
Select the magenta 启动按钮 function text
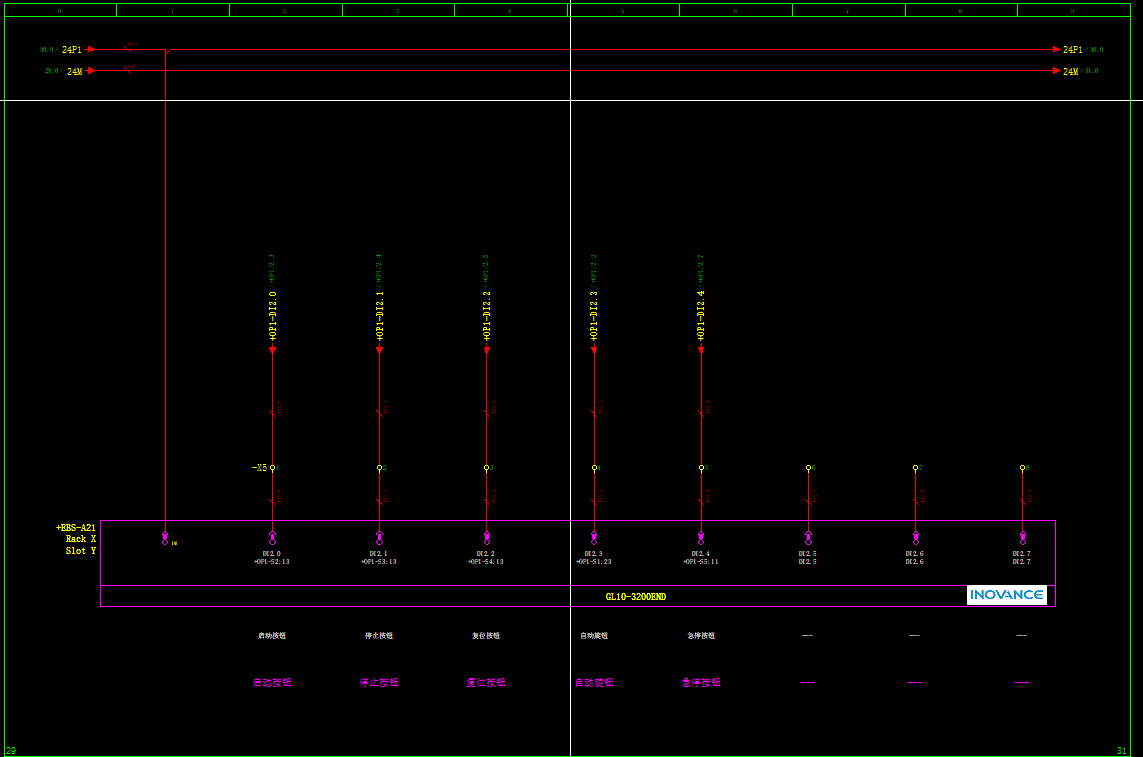click(272, 683)
